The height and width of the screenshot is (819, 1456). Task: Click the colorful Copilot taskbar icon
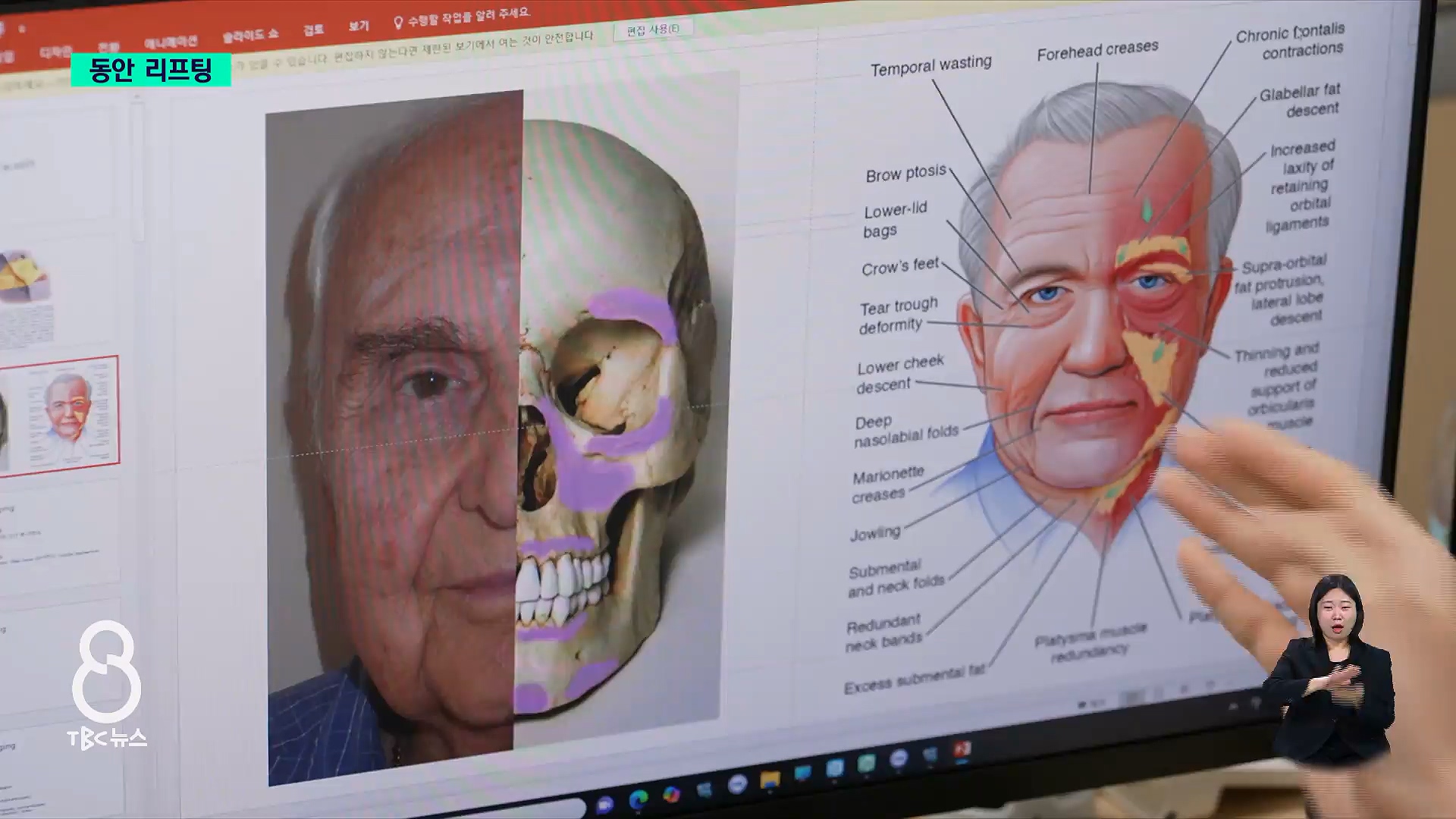[671, 794]
